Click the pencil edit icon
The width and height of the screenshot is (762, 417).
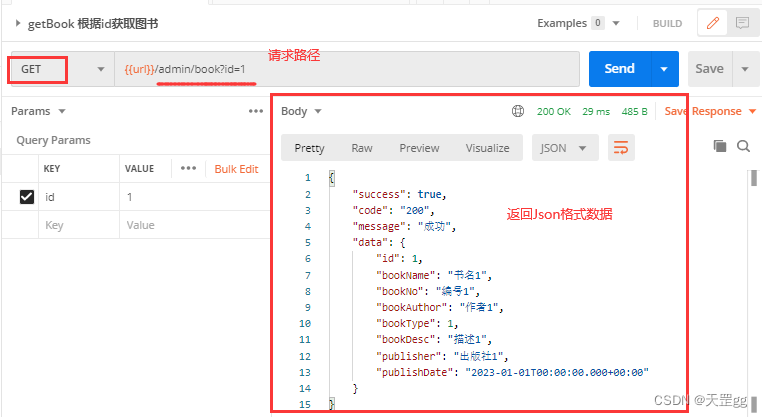click(712, 23)
